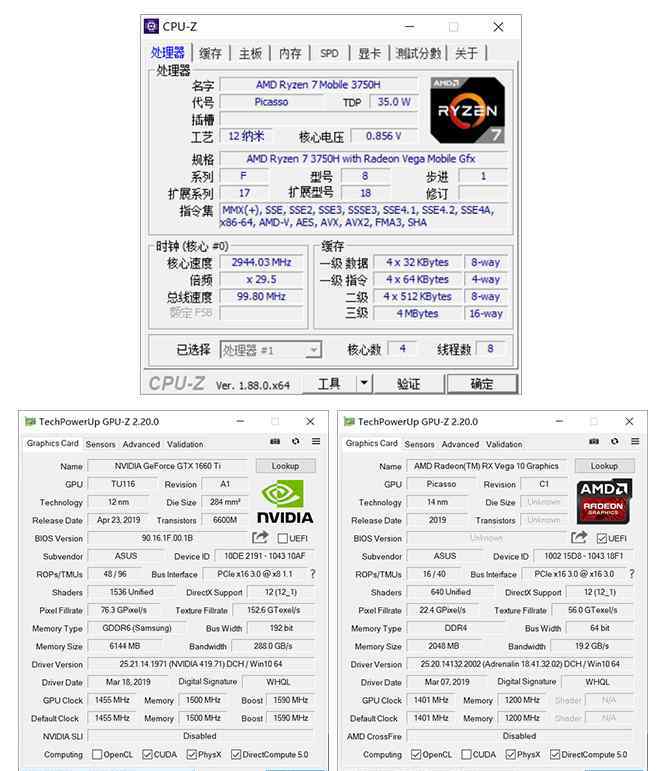This screenshot has height=771, width=668.
Task: Close the CPU-Z window
Action: pos(498,27)
